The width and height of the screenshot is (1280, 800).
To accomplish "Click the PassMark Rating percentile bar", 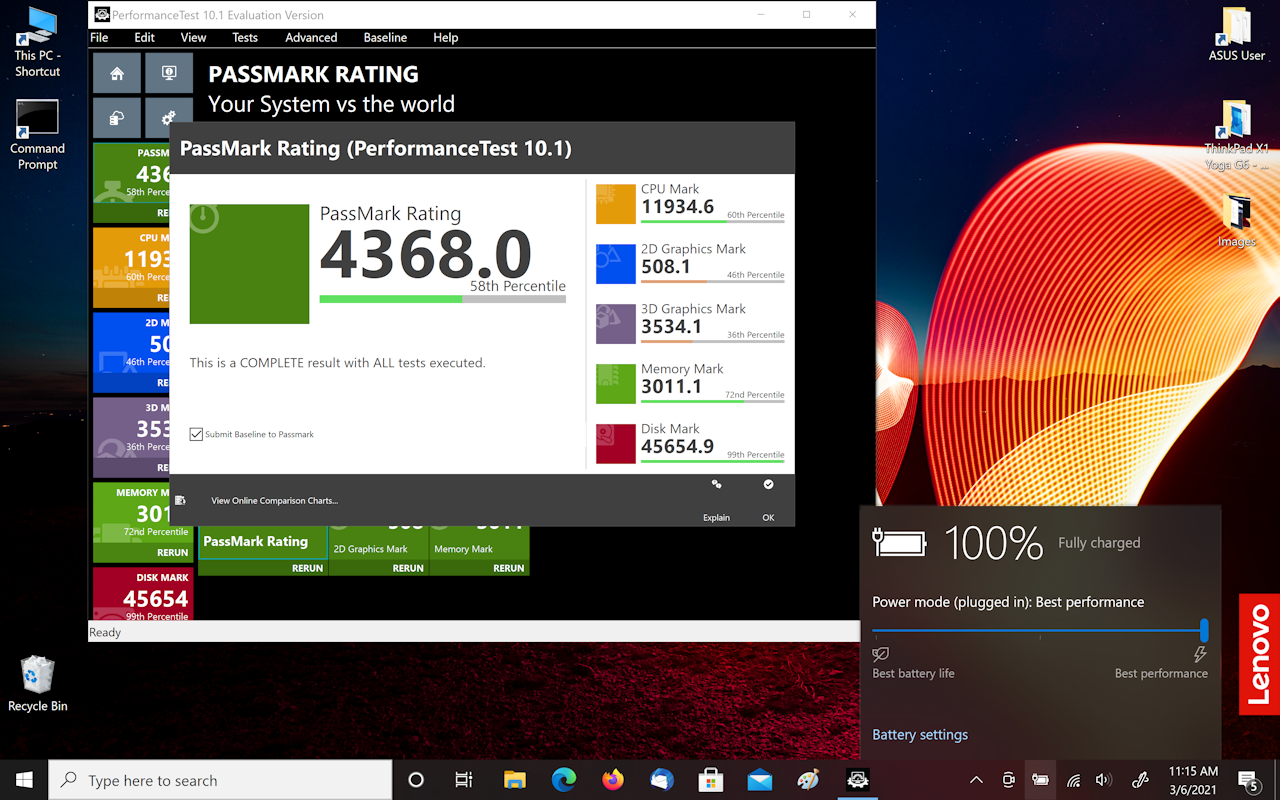I will coord(443,299).
